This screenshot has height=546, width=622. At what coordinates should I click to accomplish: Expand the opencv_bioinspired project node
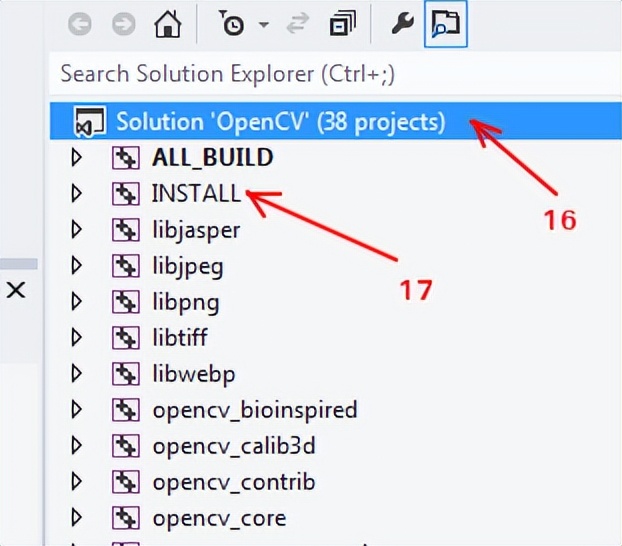(77, 410)
